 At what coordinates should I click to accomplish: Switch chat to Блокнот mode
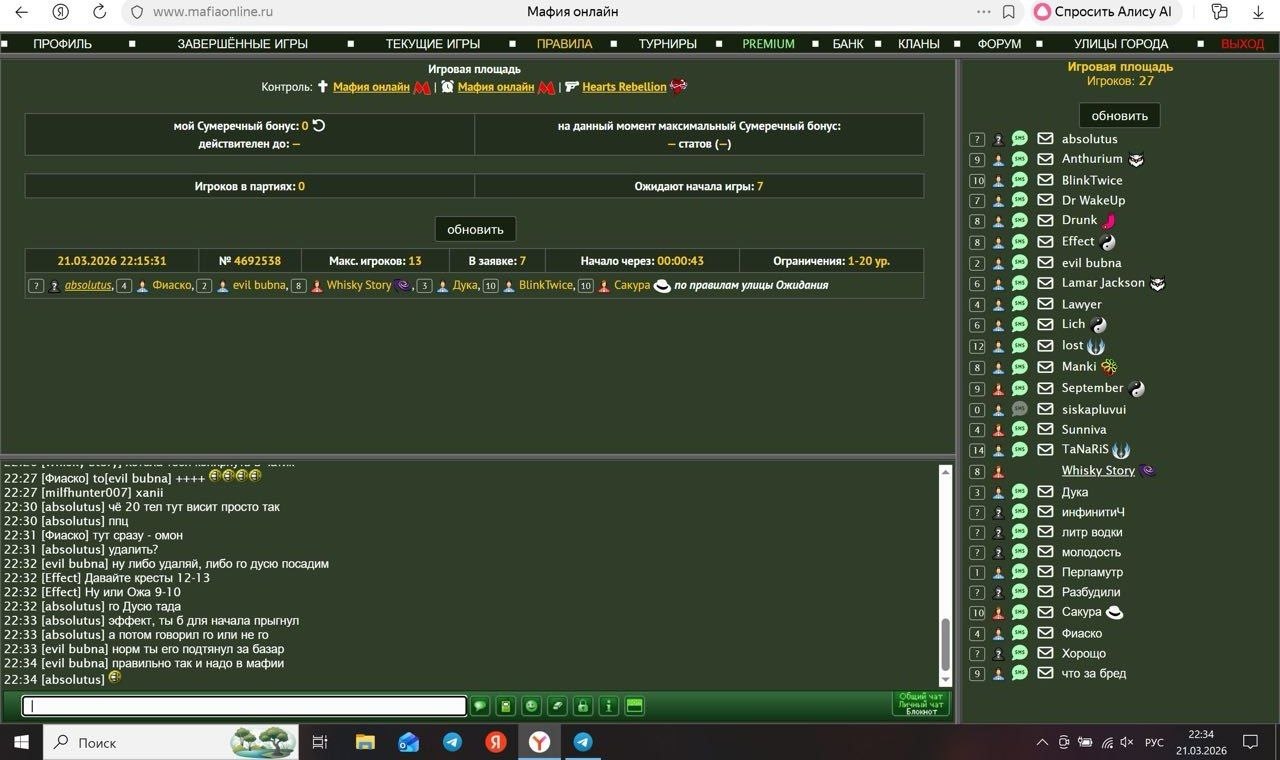[x=921, y=712]
